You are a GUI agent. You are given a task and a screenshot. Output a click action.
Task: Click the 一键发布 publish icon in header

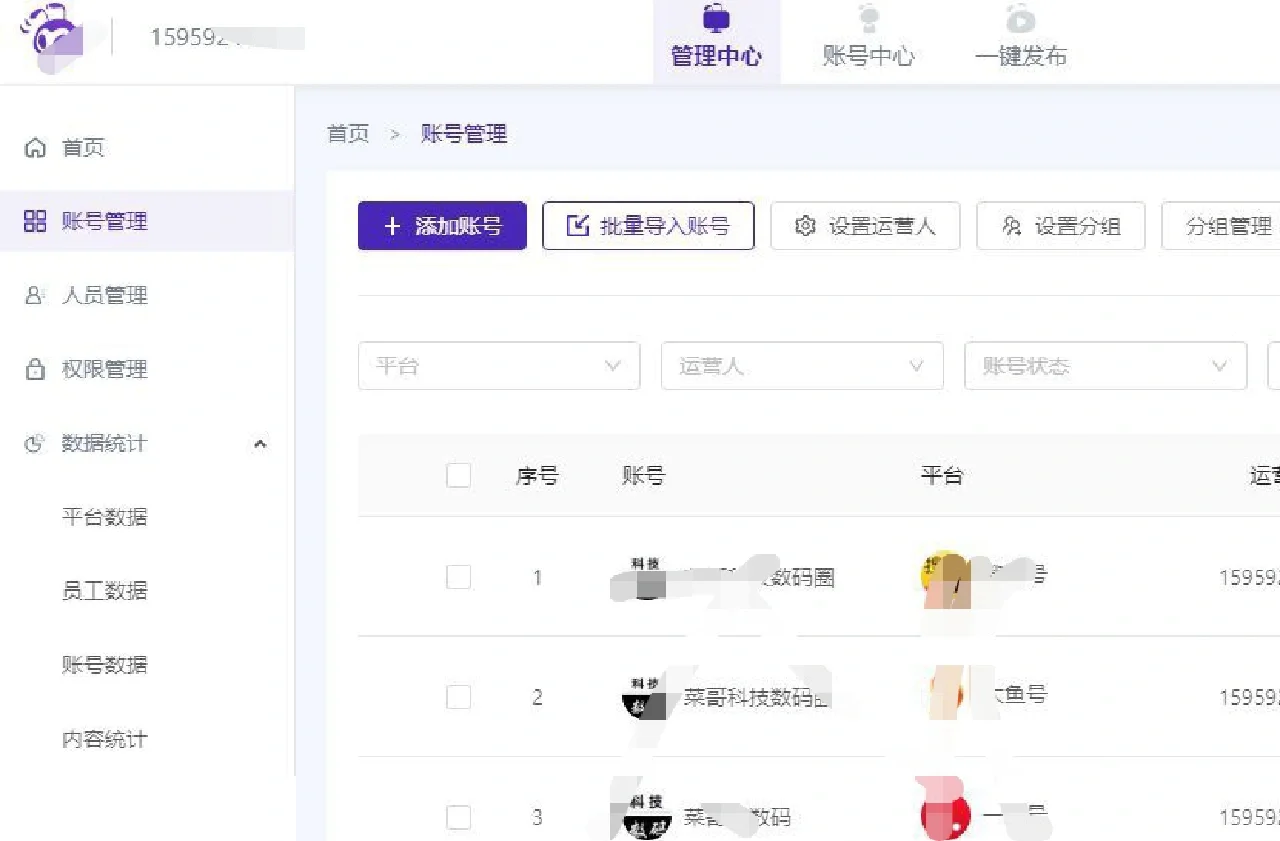(x=1020, y=18)
